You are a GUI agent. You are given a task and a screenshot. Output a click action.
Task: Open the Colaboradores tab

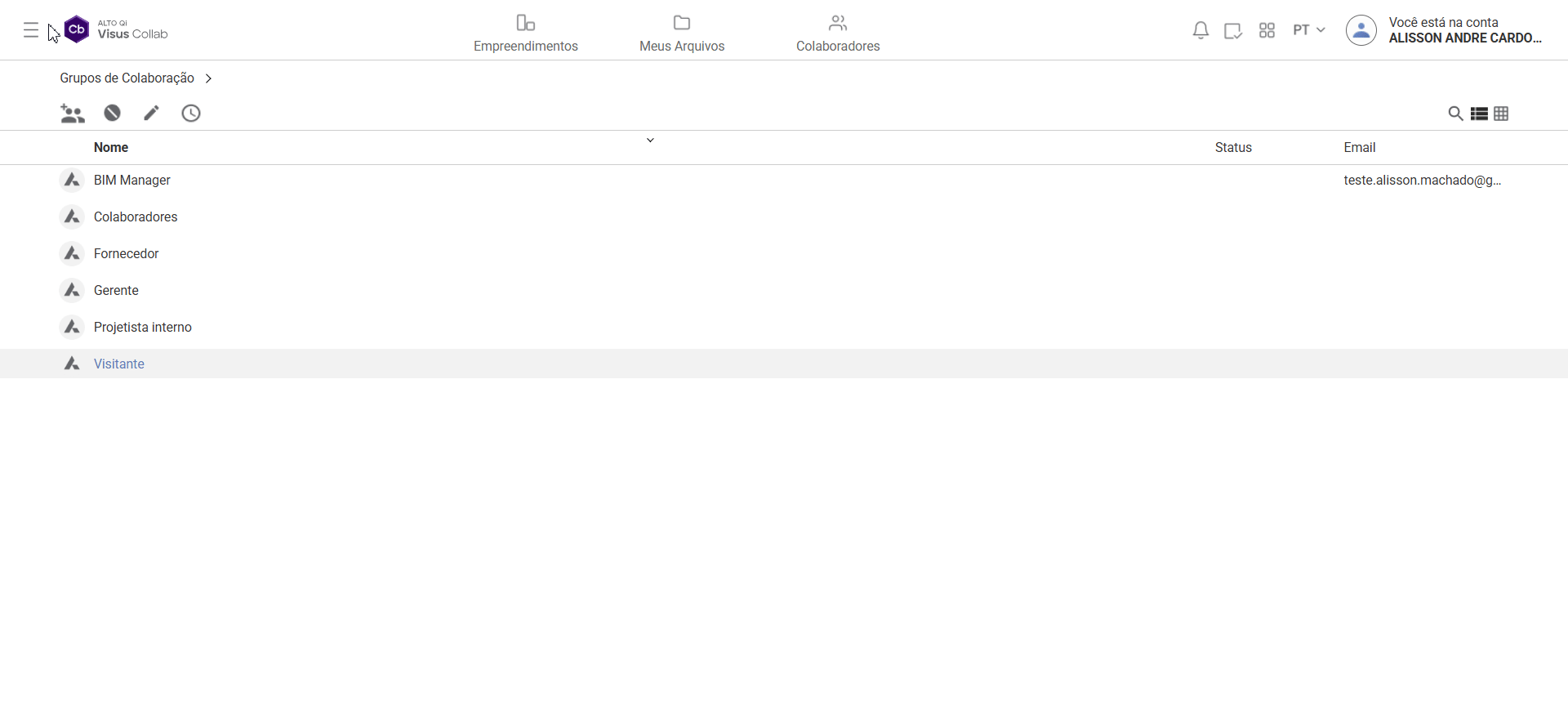(838, 33)
